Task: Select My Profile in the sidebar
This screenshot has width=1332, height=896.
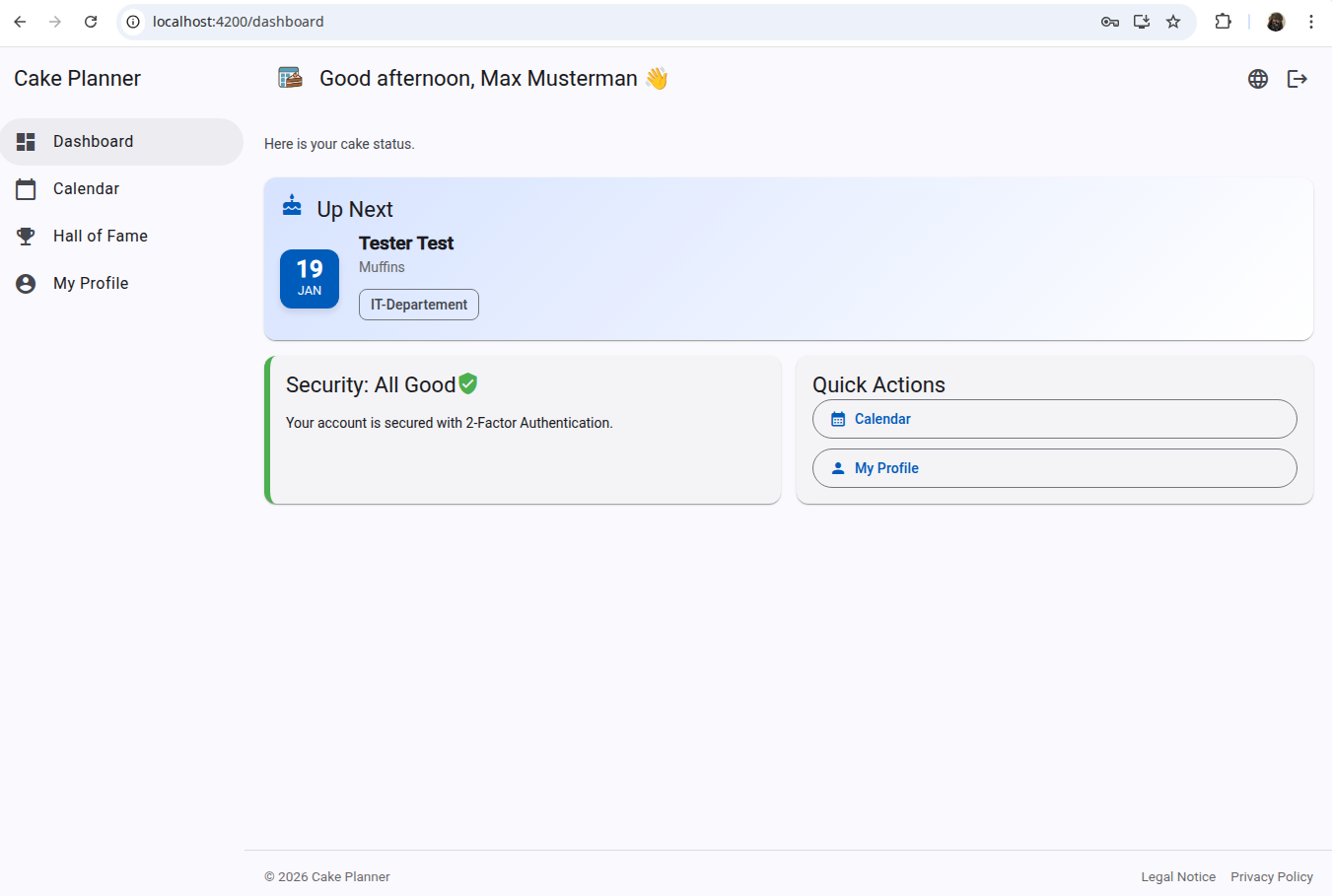Action: click(91, 283)
